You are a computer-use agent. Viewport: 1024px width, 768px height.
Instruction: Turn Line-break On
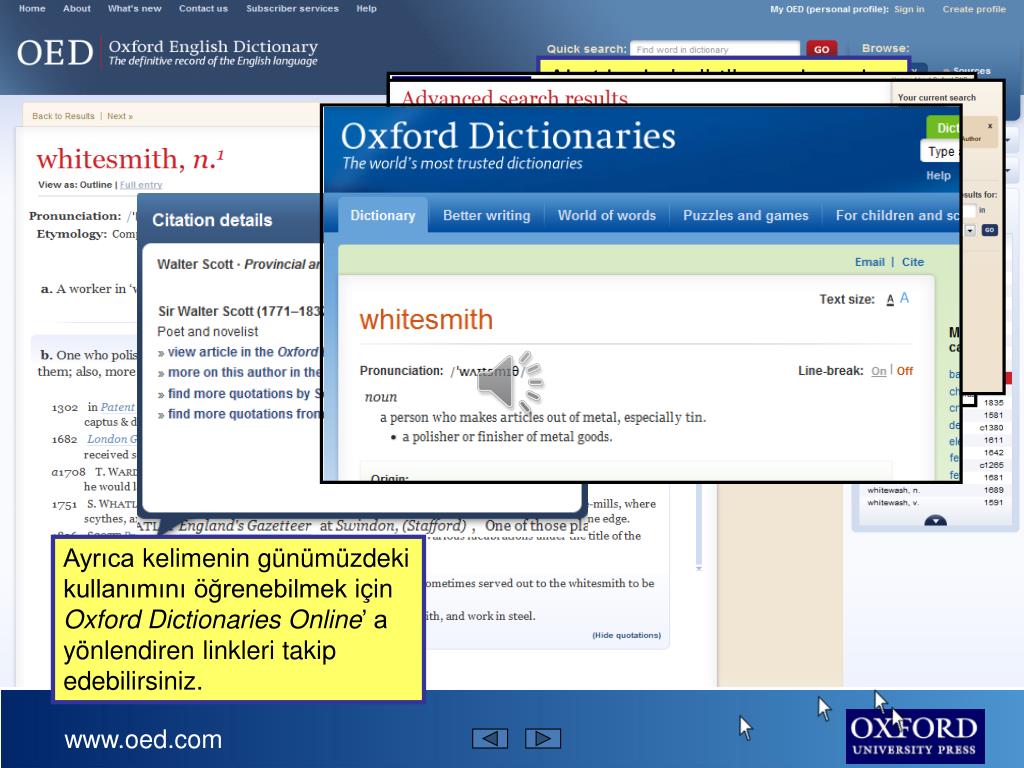pos(879,371)
